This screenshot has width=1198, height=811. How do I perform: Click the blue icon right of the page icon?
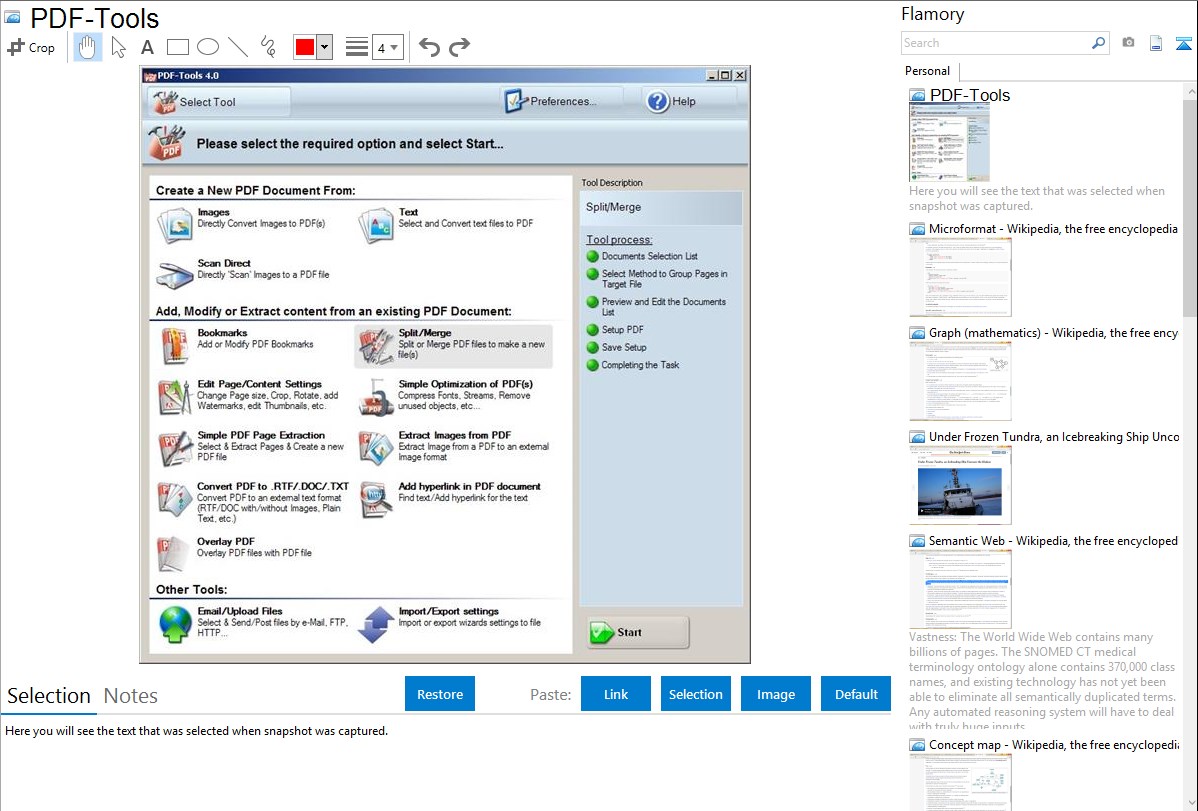click(x=1183, y=43)
